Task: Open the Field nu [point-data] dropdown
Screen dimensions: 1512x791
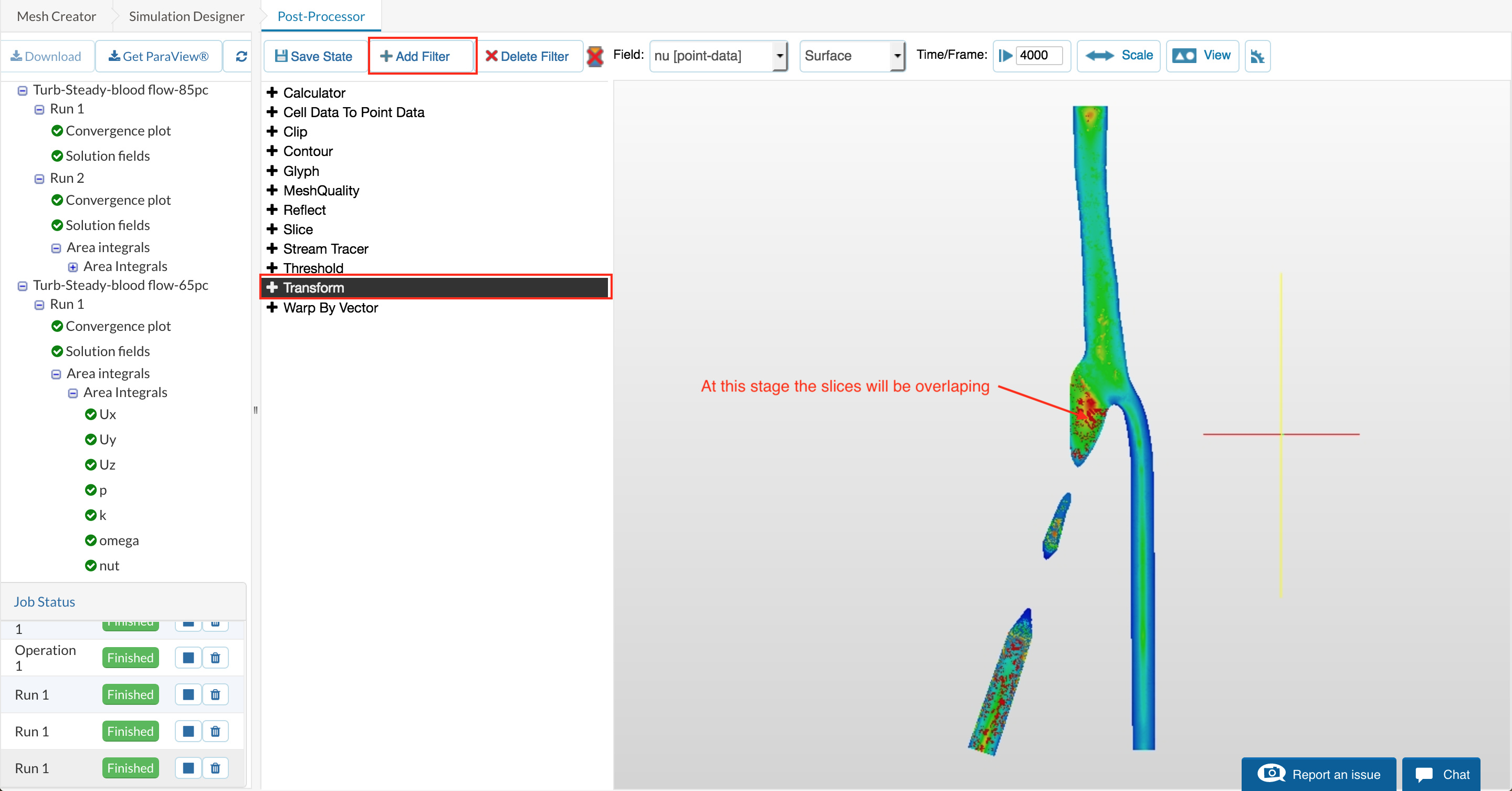Action: (718, 56)
